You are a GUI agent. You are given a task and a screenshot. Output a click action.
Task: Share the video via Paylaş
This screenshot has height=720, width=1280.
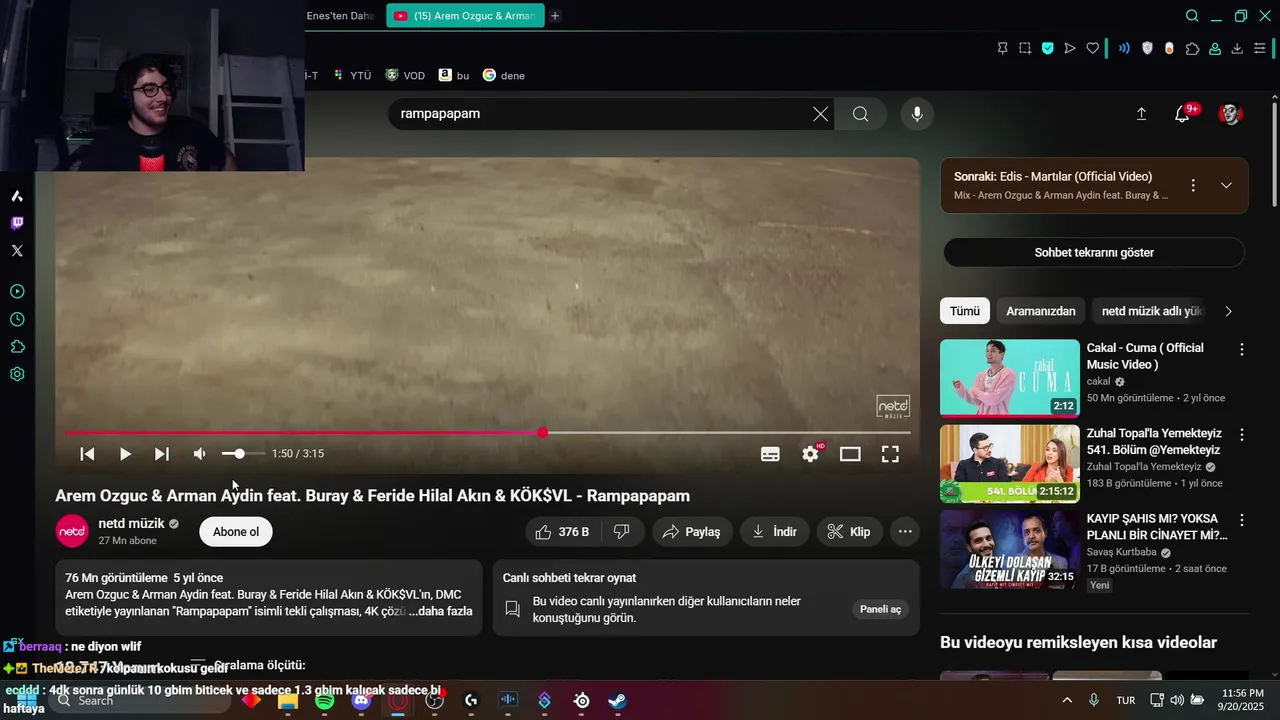click(x=692, y=532)
